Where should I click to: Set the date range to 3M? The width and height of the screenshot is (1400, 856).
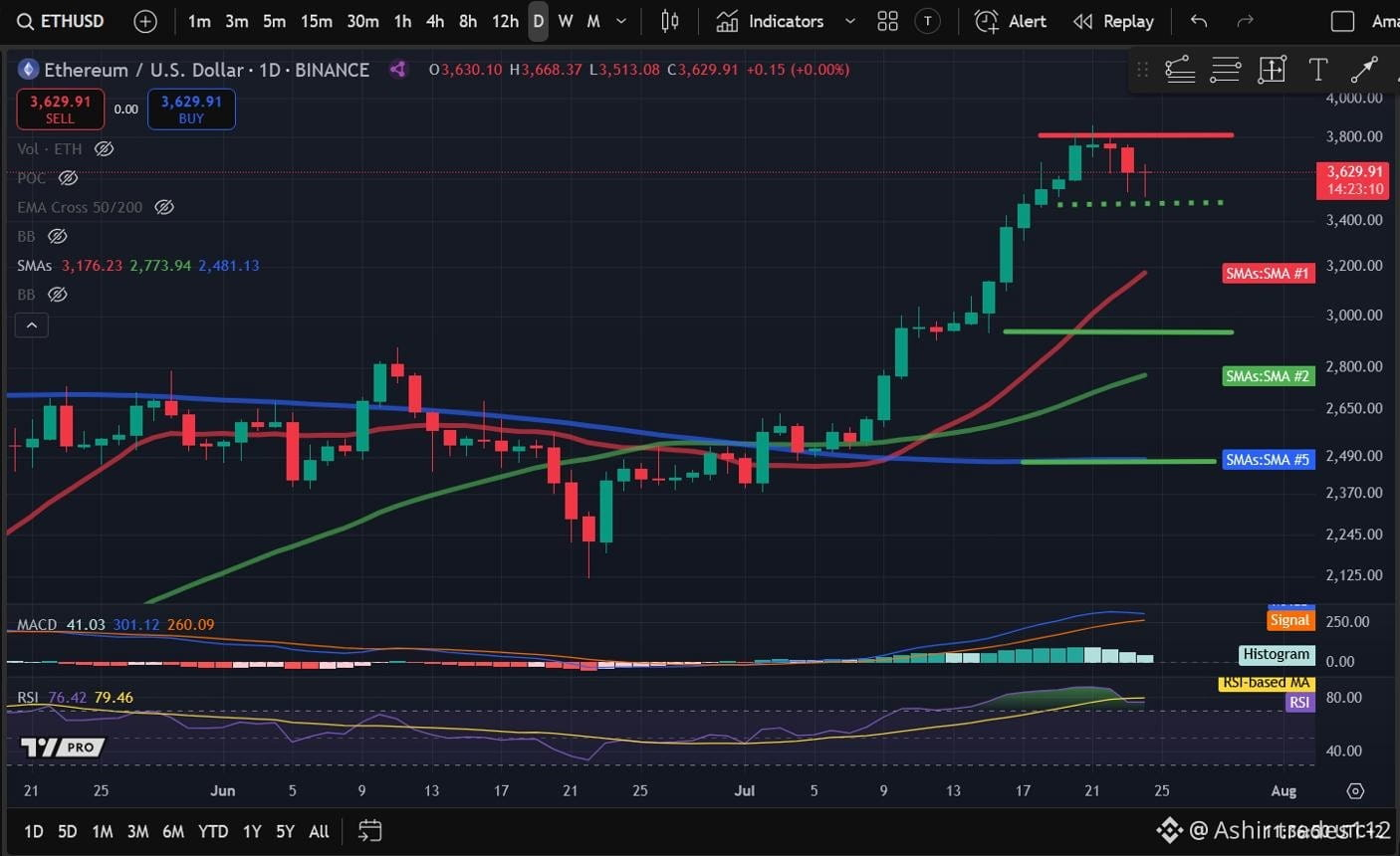[x=137, y=831]
